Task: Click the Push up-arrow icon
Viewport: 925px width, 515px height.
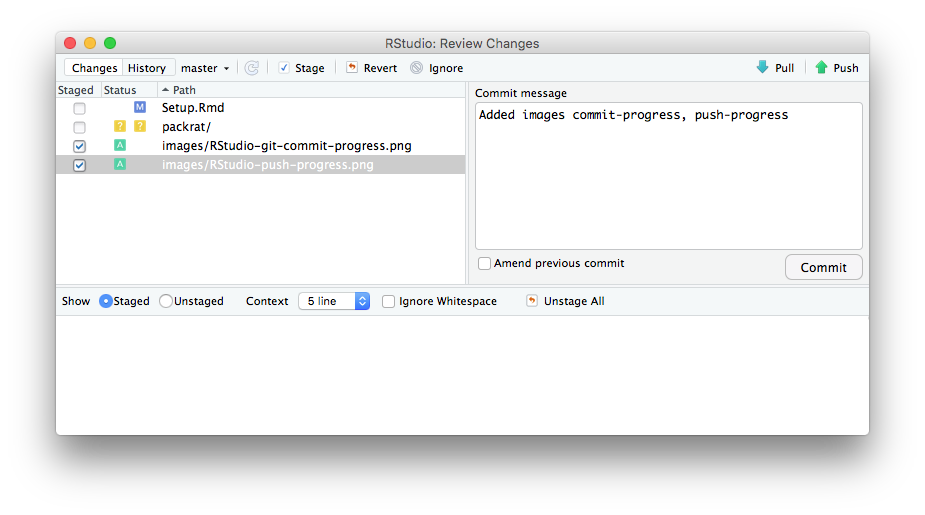Action: coord(822,68)
